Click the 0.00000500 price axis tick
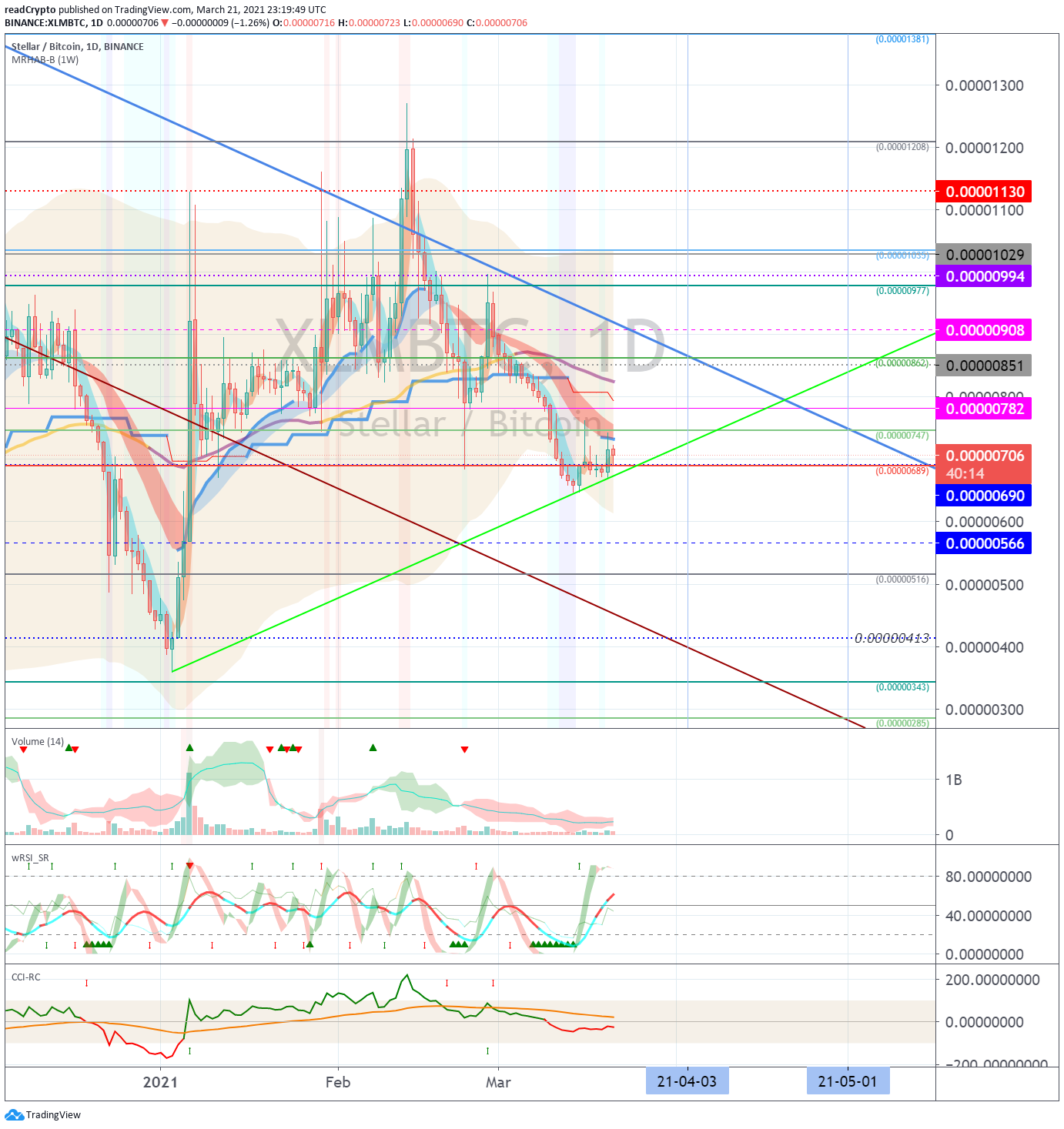This screenshot has height=1129, width=1064. click(985, 585)
